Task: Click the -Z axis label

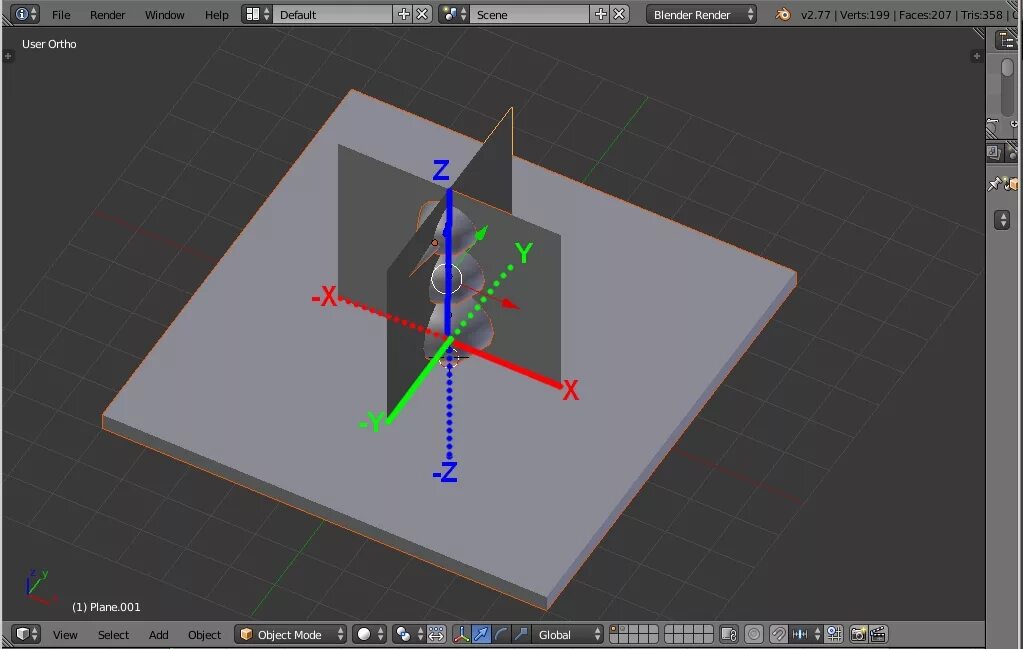Action: 446,472
